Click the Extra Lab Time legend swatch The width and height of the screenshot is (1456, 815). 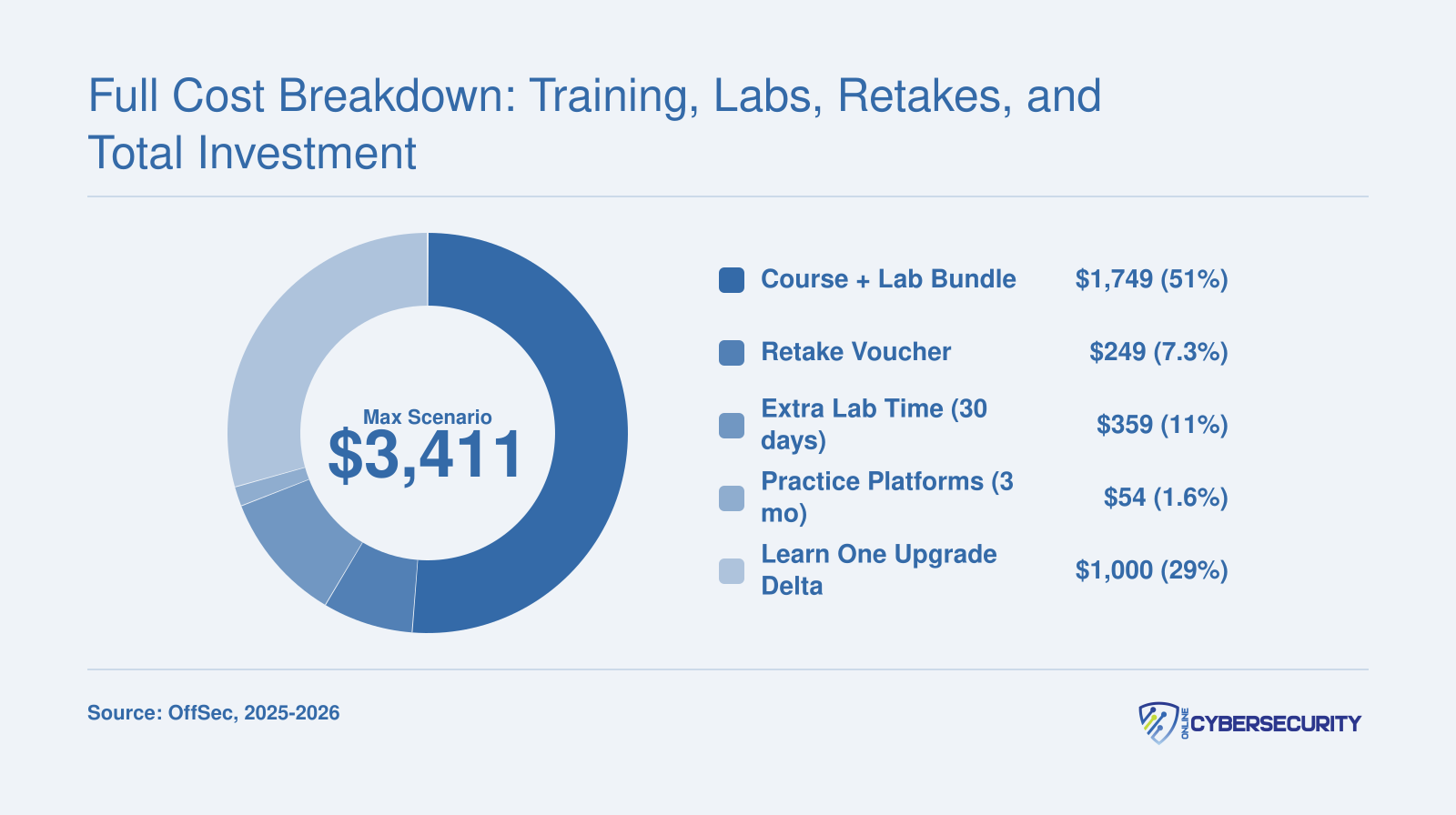point(732,426)
